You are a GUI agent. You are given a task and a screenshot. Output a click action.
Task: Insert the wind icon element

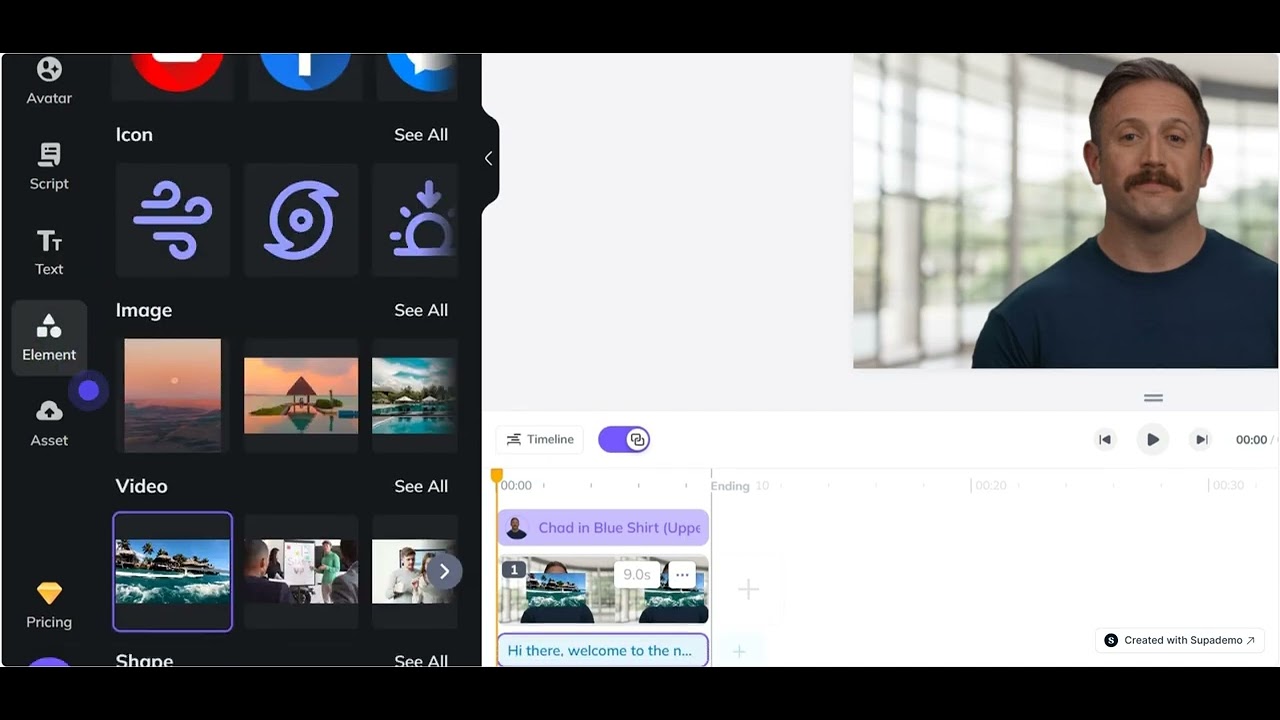point(173,220)
